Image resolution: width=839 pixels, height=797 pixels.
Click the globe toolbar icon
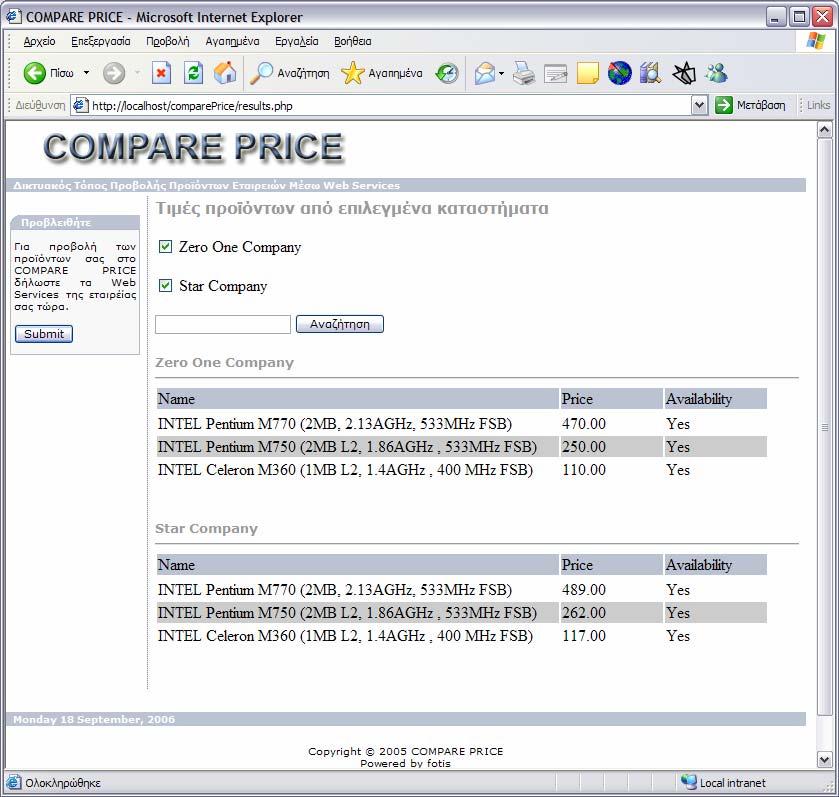[x=620, y=73]
